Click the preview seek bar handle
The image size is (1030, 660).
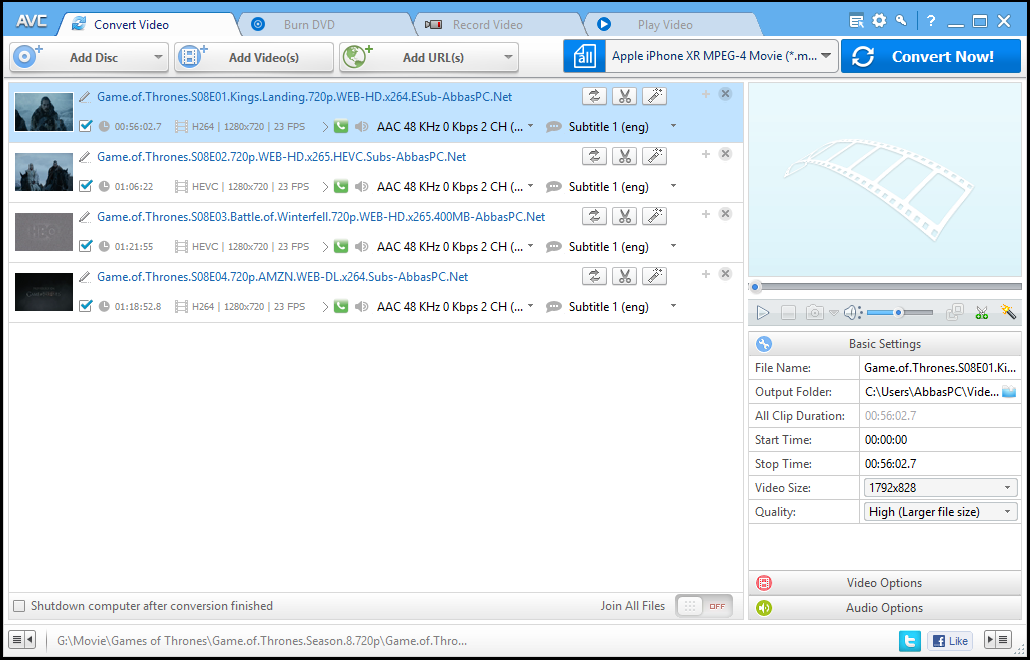755,287
